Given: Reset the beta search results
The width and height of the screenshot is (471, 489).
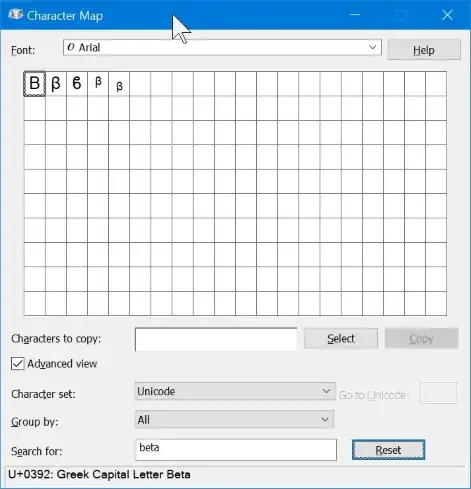Looking at the screenshot, I should point(388,450).
